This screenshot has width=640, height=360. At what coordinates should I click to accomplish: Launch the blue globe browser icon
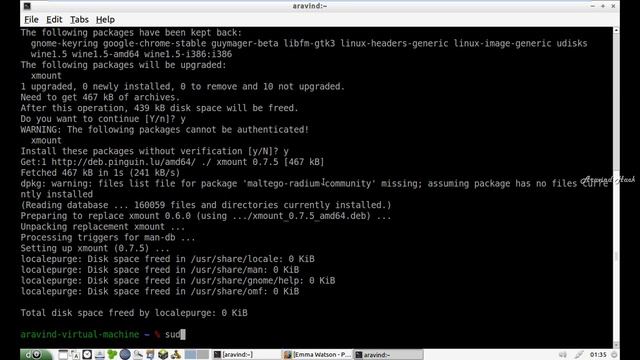tap(125, 354)
